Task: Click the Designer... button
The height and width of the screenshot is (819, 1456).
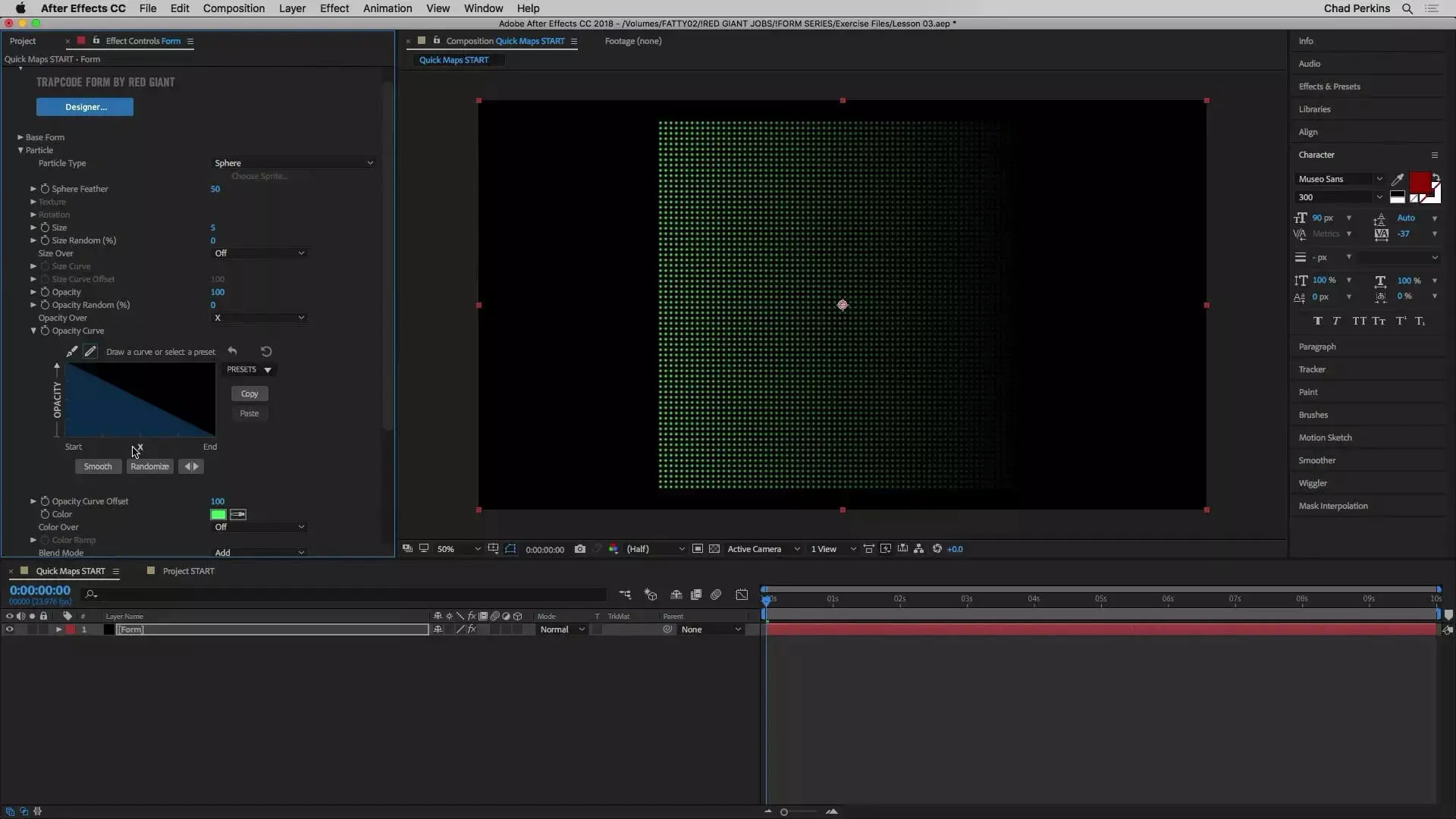Action: click(x=85, y=107)
